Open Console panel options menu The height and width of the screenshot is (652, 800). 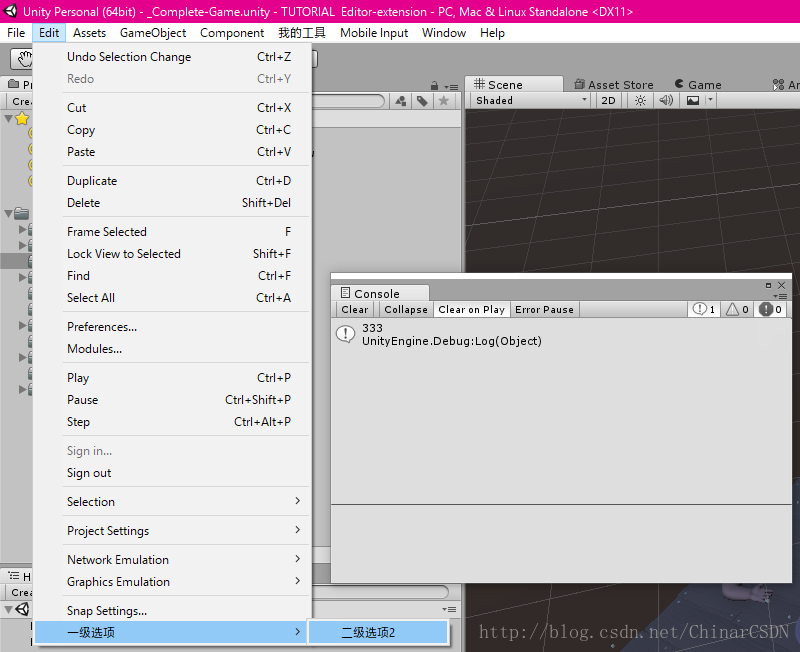click(780, 296)
